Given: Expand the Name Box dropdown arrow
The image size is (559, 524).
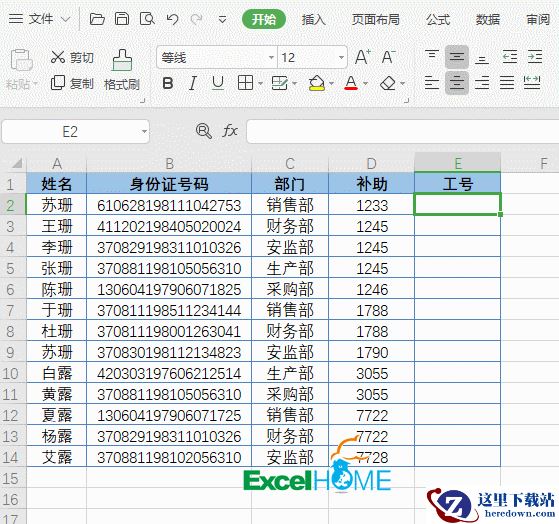Looking at the screenshot, I should click(144, 131).
